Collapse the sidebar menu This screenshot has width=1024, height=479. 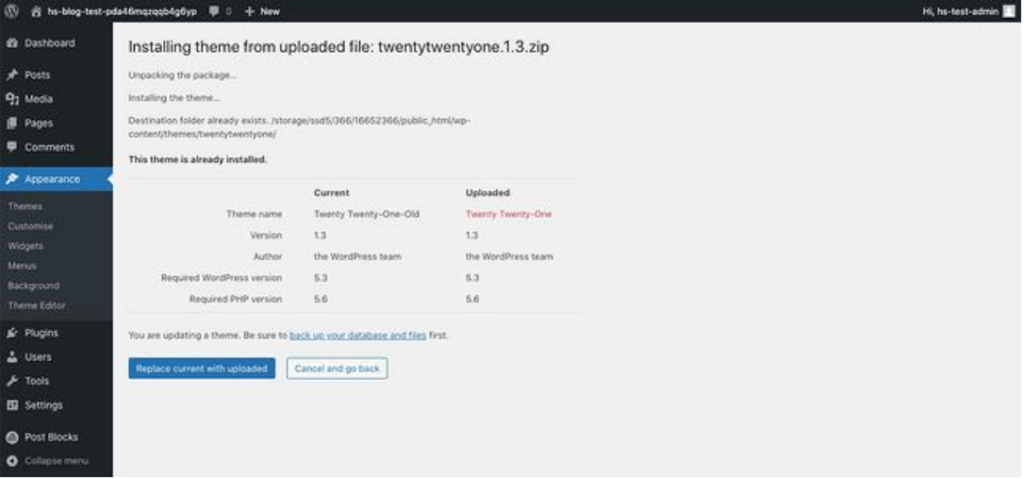(56, 461)
